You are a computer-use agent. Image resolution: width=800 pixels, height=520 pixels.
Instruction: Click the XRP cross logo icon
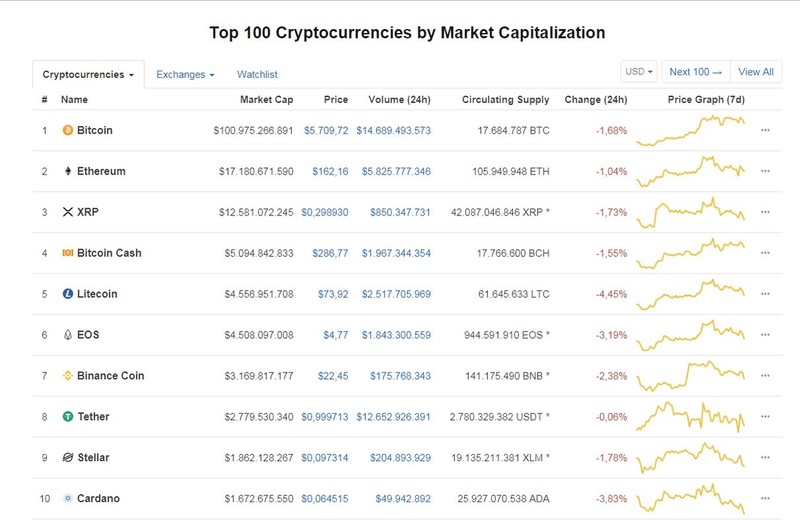pos(67,212)
